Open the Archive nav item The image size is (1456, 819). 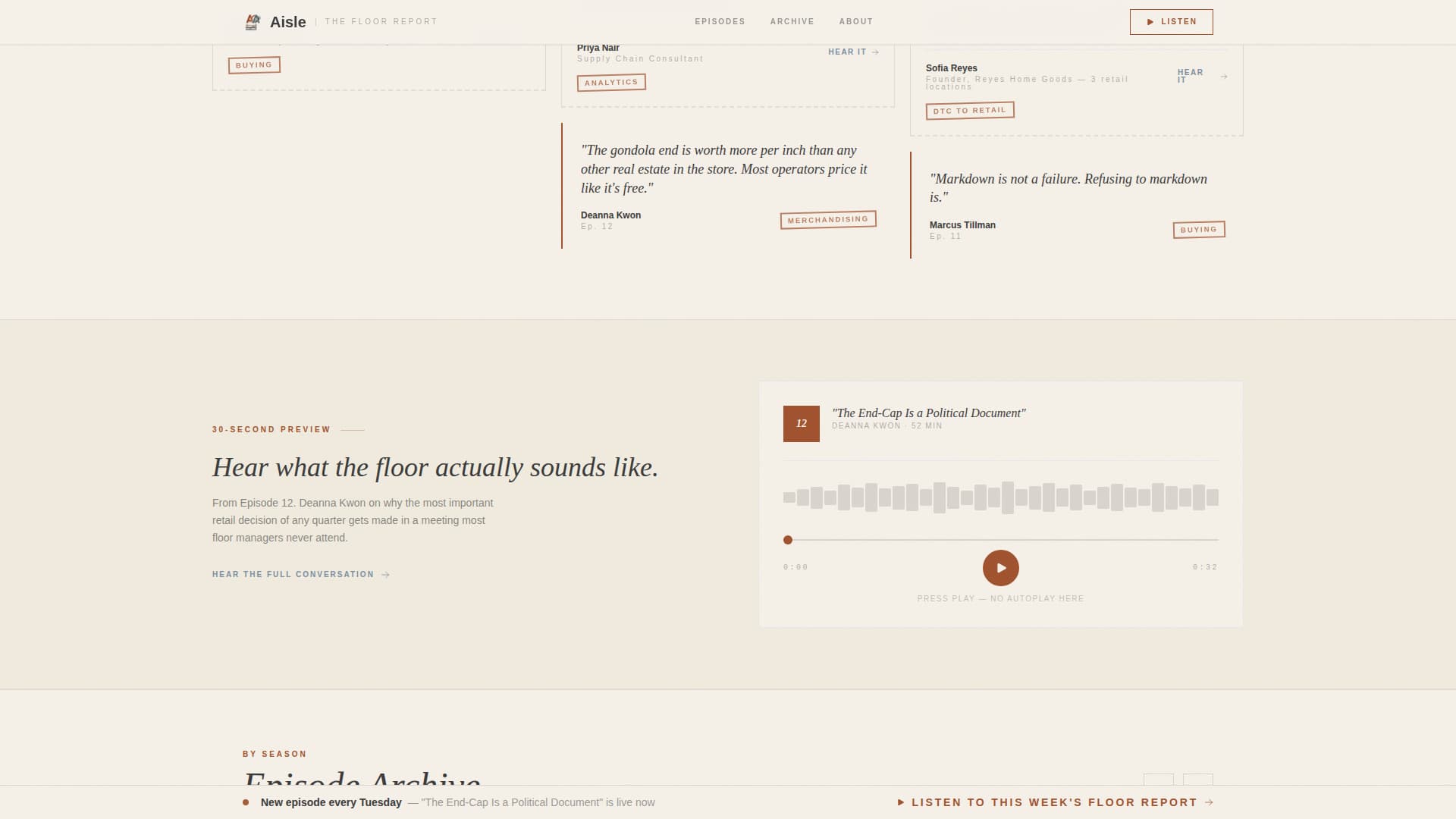pyautogui.click(x=792, y=22)
